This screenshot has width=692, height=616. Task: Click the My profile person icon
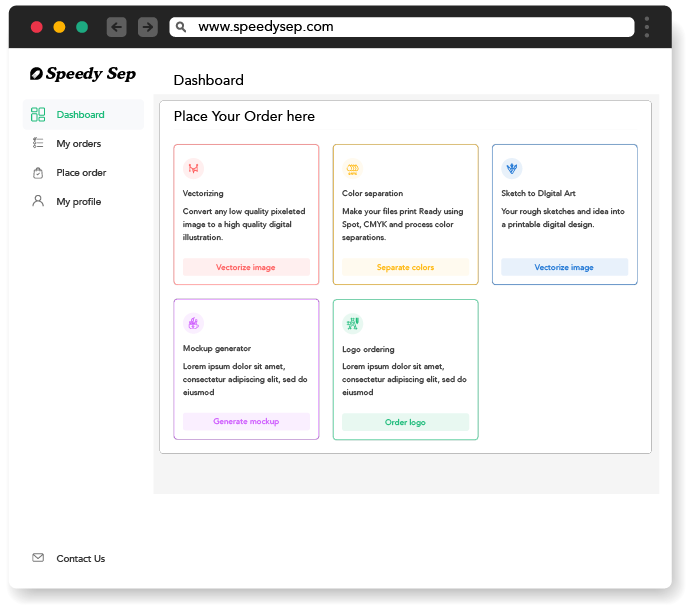click(x=38, y=201)
